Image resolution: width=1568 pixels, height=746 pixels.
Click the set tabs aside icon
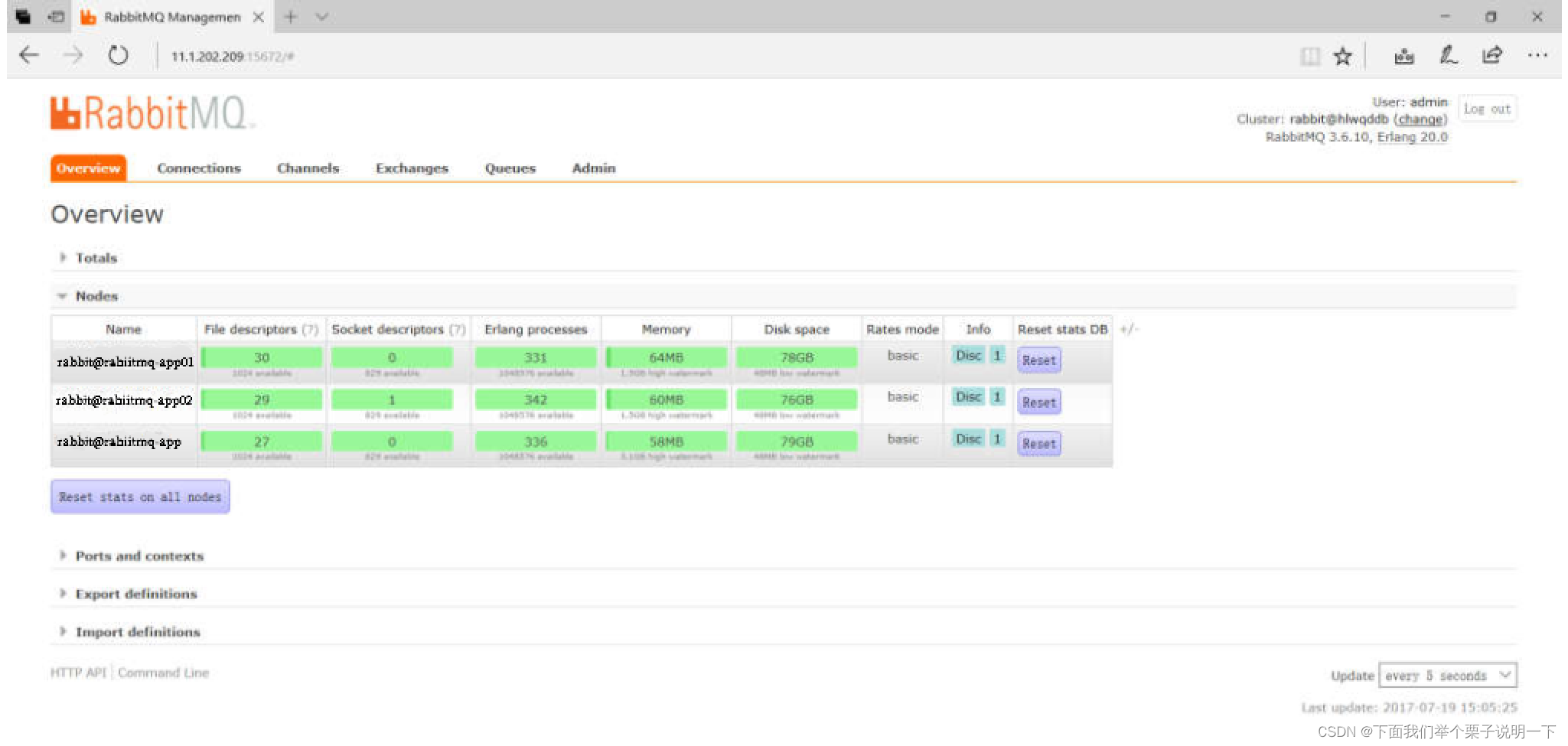coord(56,16)
